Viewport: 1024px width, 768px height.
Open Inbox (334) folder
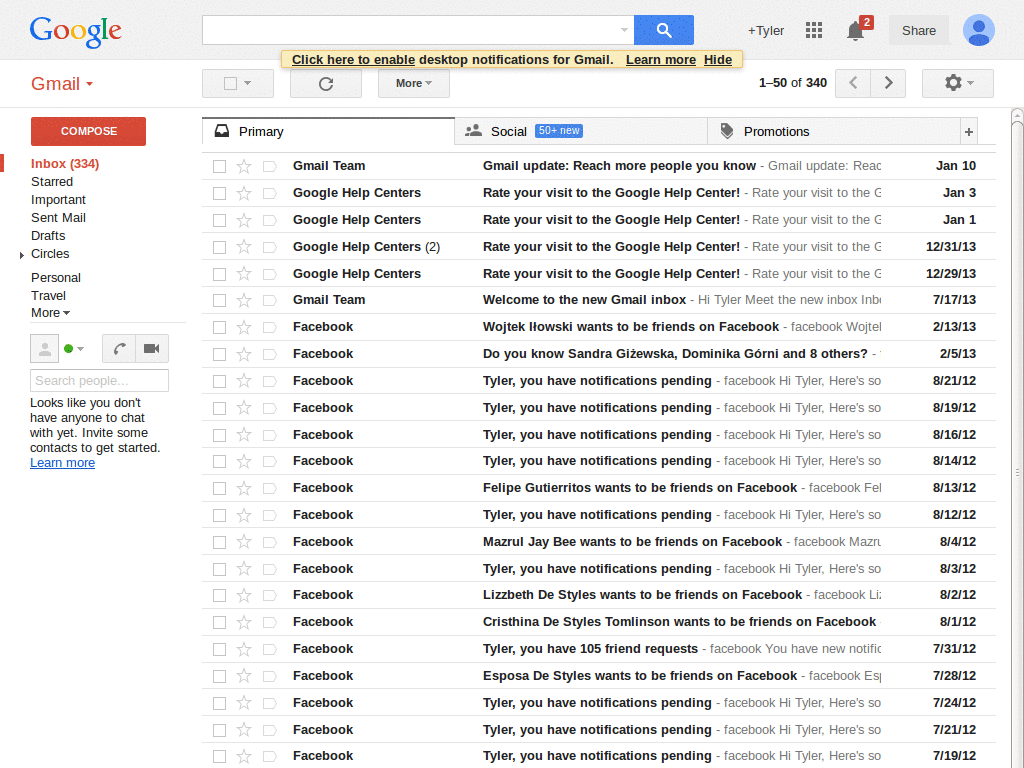(65, 164)
